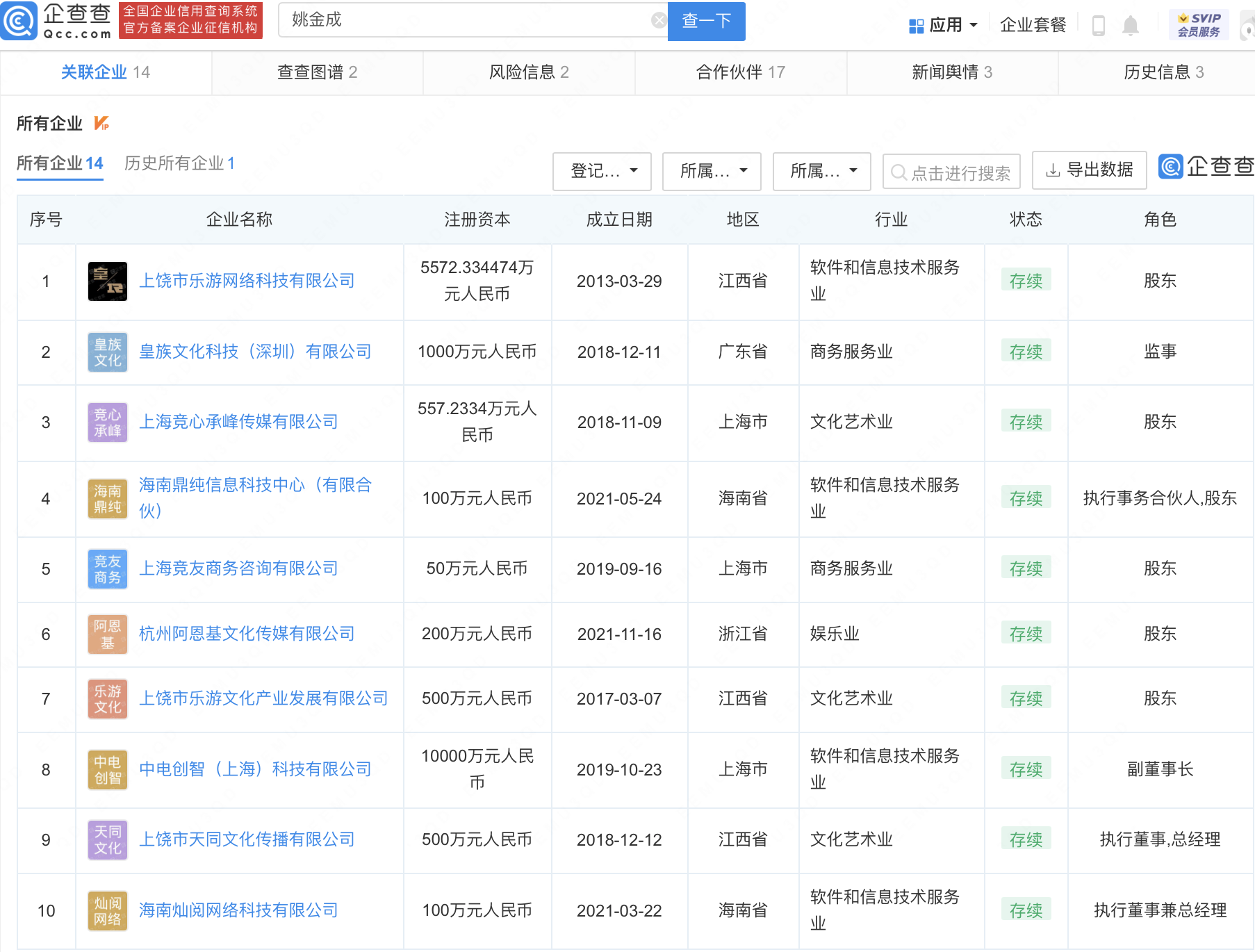Click the 天同文化 company logo tile
1255x952 pixels.
click(x=108, y=840)
